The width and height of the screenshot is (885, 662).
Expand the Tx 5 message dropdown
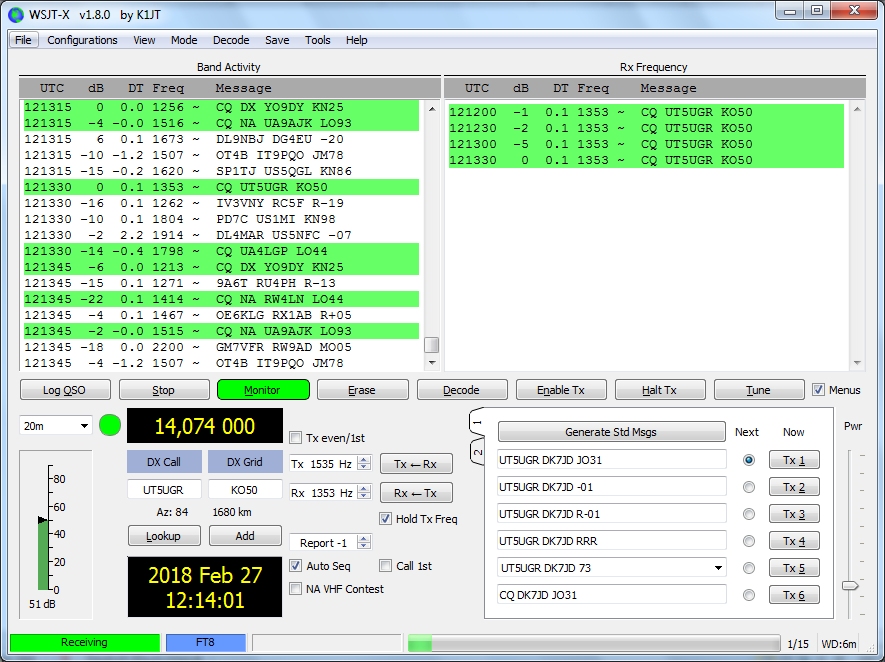coord(717,568)
